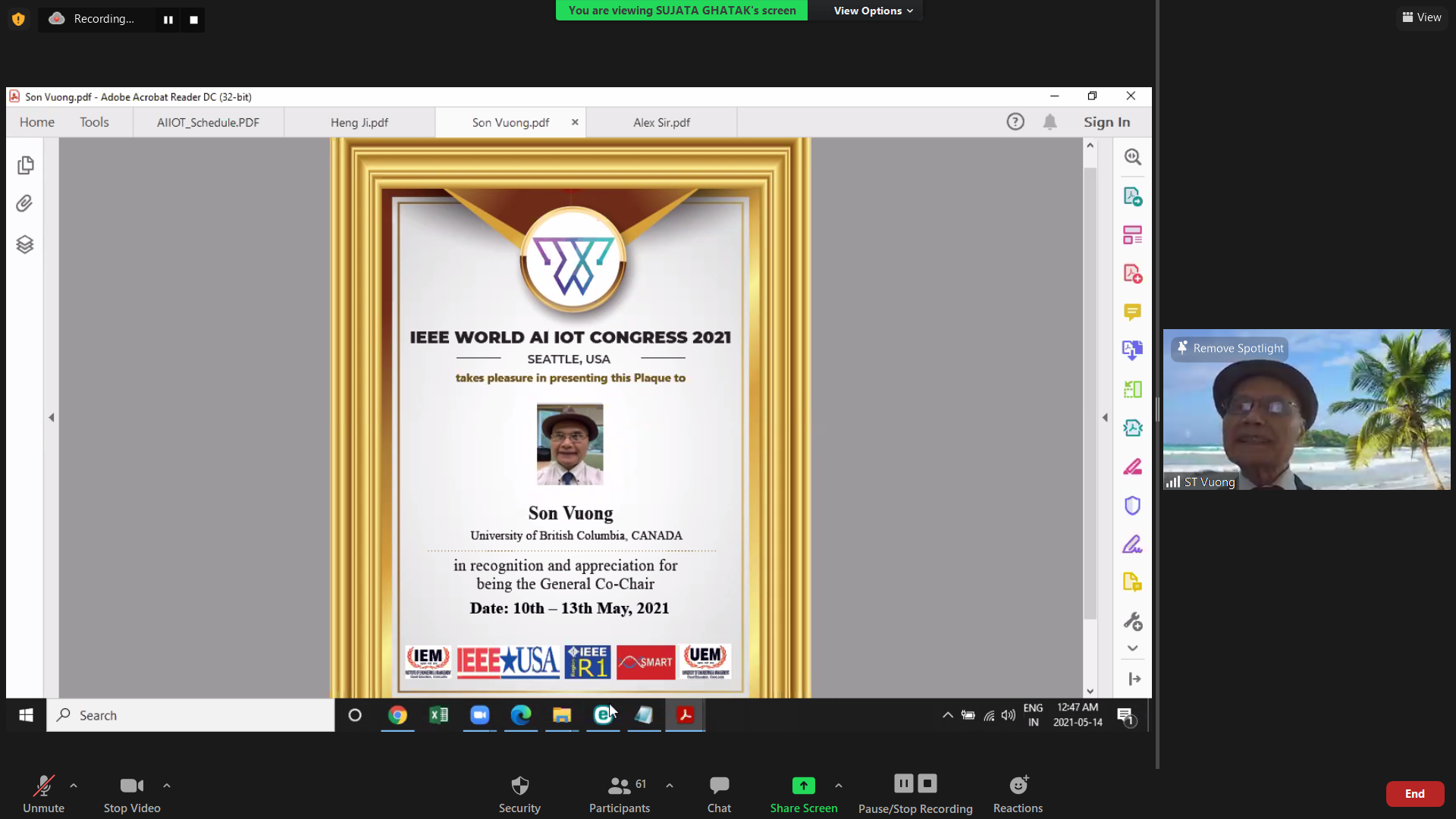
Task: Click Sign In in Acrobat
Action: (1106, 122)
